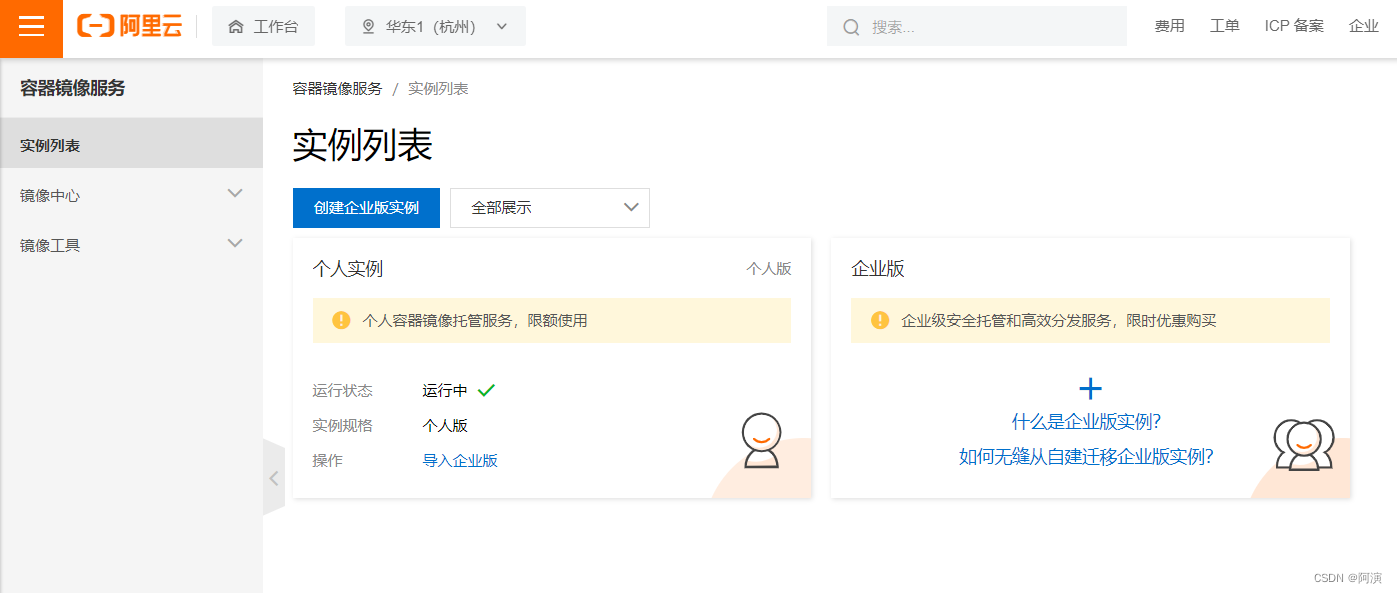This screenshot has height=593, width=1397.
Task: Open 什么是企业版实例? link
Action: pos(1087,421)
